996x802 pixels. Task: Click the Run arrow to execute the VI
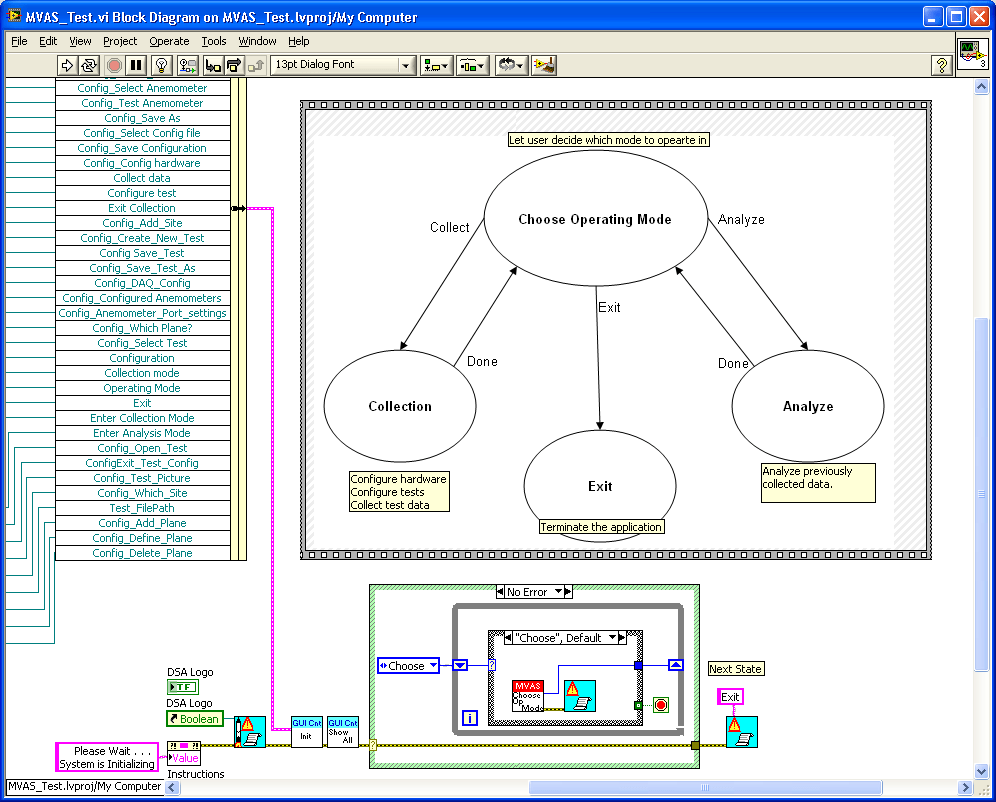click(66, 66)
